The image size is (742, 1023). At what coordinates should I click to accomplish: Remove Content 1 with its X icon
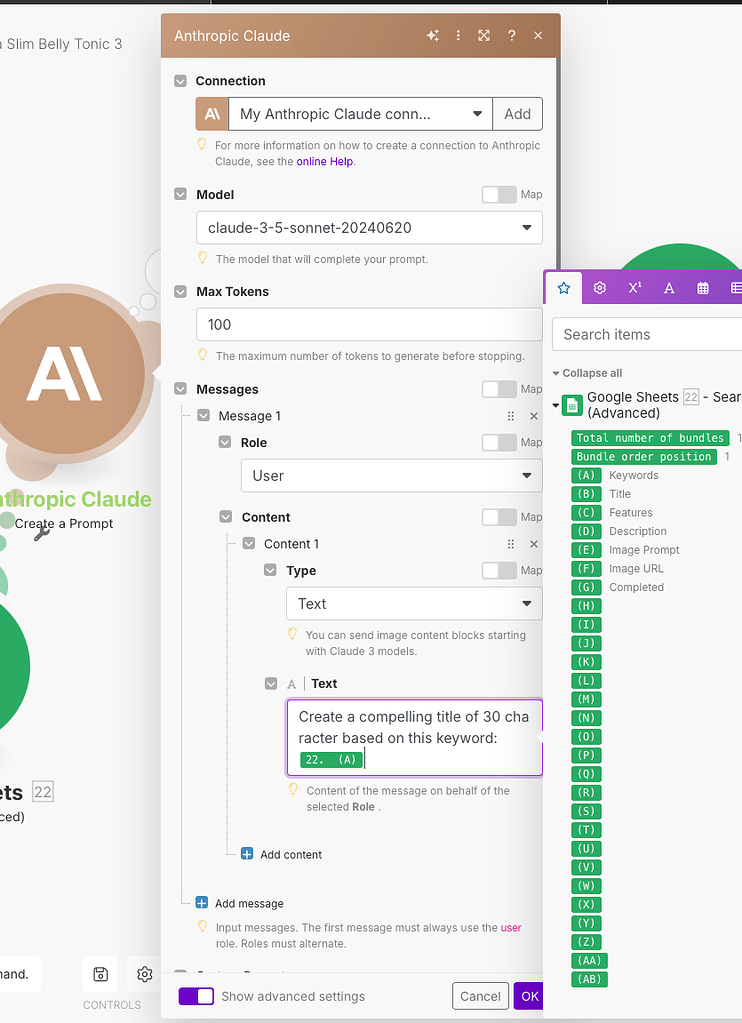[533, 544]
